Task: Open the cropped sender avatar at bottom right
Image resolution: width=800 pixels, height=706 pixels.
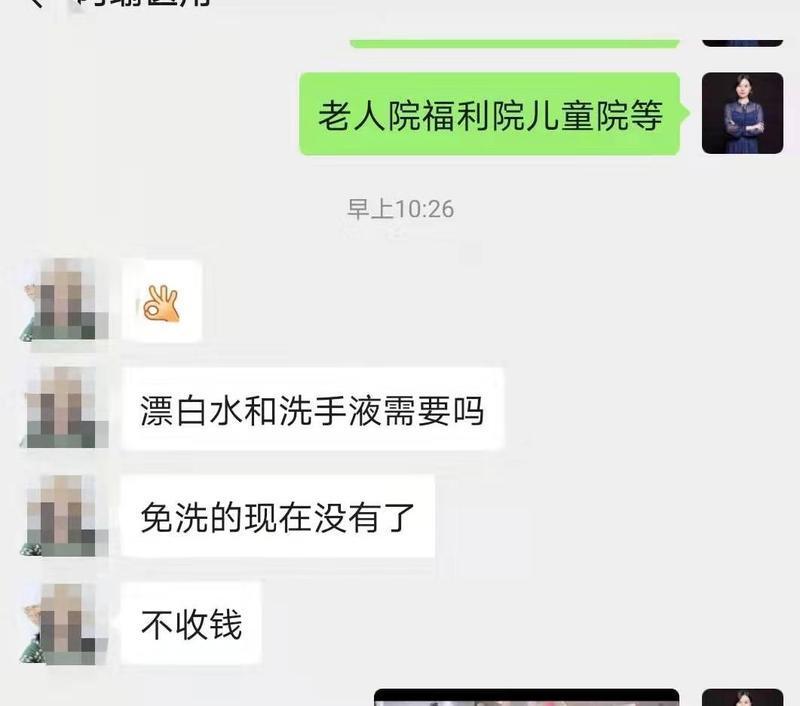Action: [x=742, y=697]
